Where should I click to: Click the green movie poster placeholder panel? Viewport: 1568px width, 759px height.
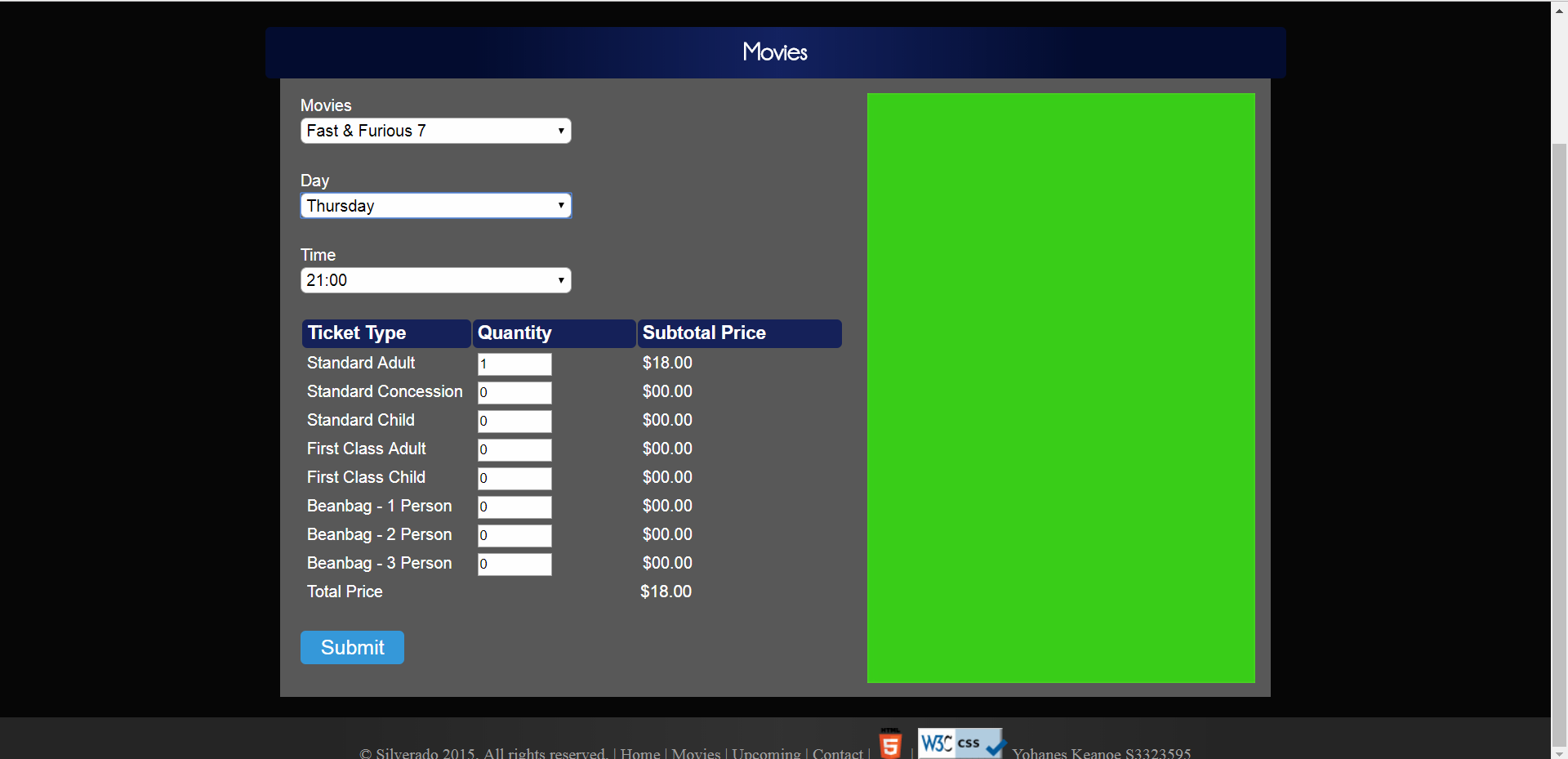1061,388
